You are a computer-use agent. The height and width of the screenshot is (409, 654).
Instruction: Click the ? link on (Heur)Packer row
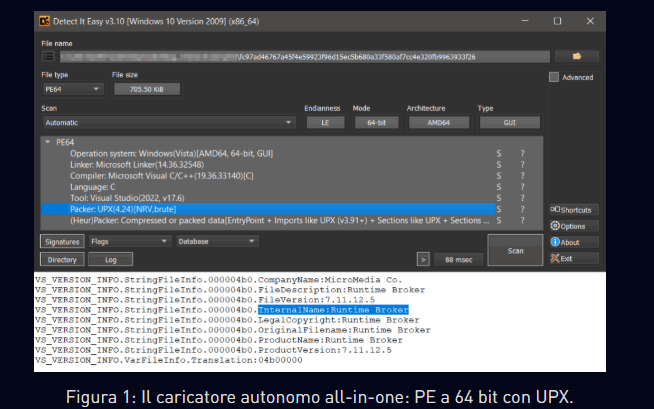[522, 221]
